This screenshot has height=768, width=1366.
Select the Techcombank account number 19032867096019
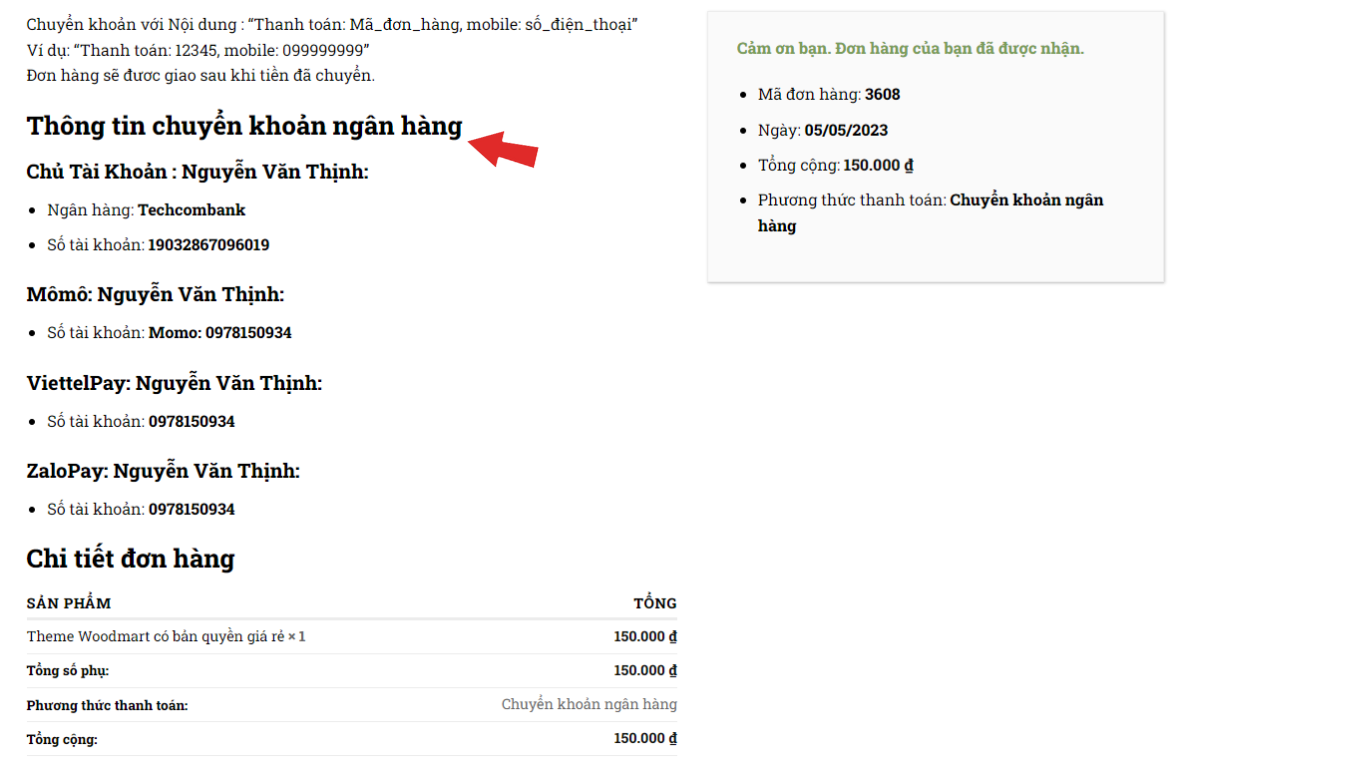tap(208, 245)
